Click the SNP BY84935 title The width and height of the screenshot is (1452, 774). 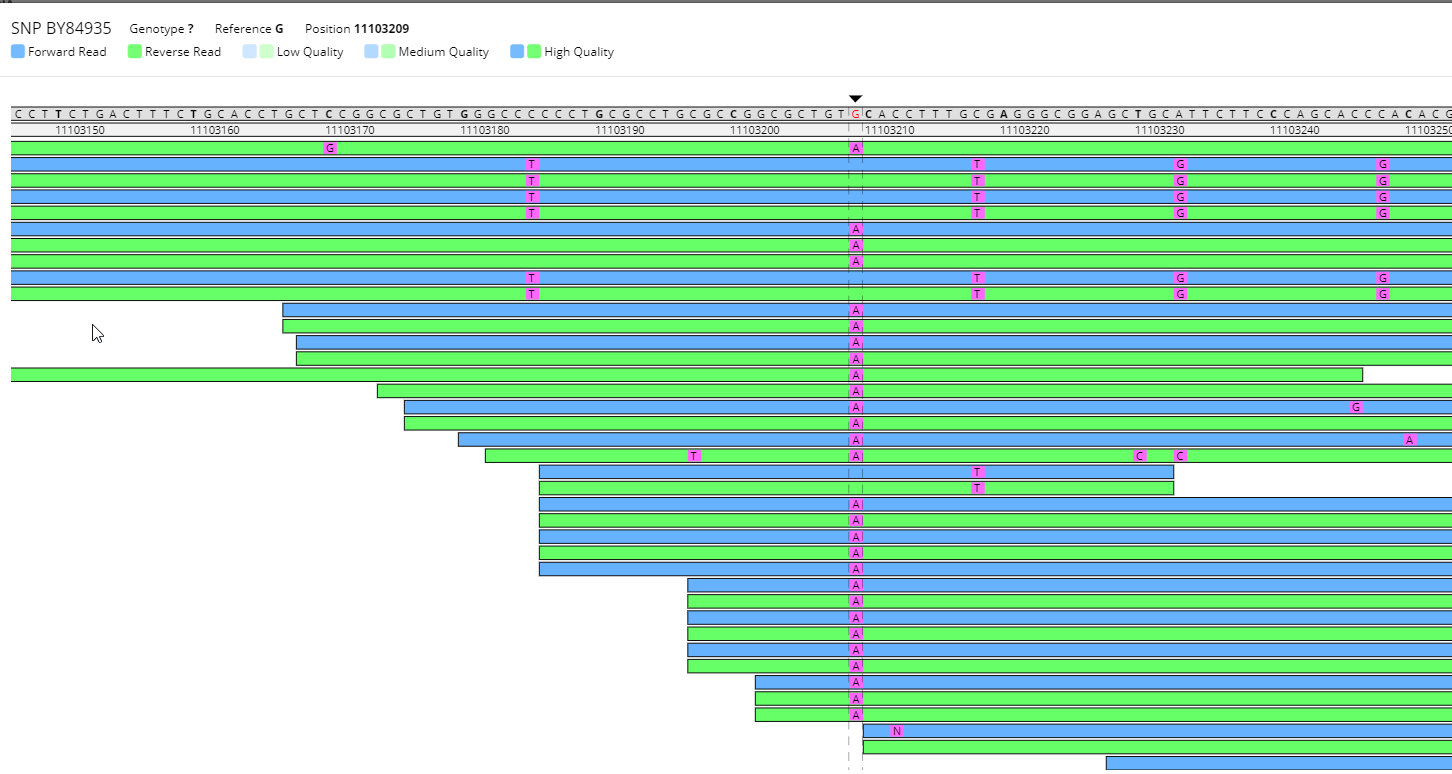point(61,29)
